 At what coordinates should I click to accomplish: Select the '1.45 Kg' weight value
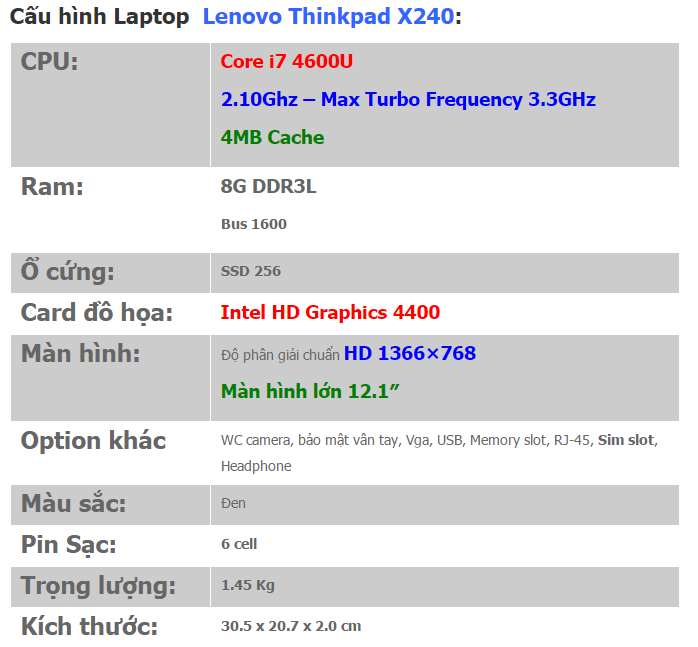[247, 585]
